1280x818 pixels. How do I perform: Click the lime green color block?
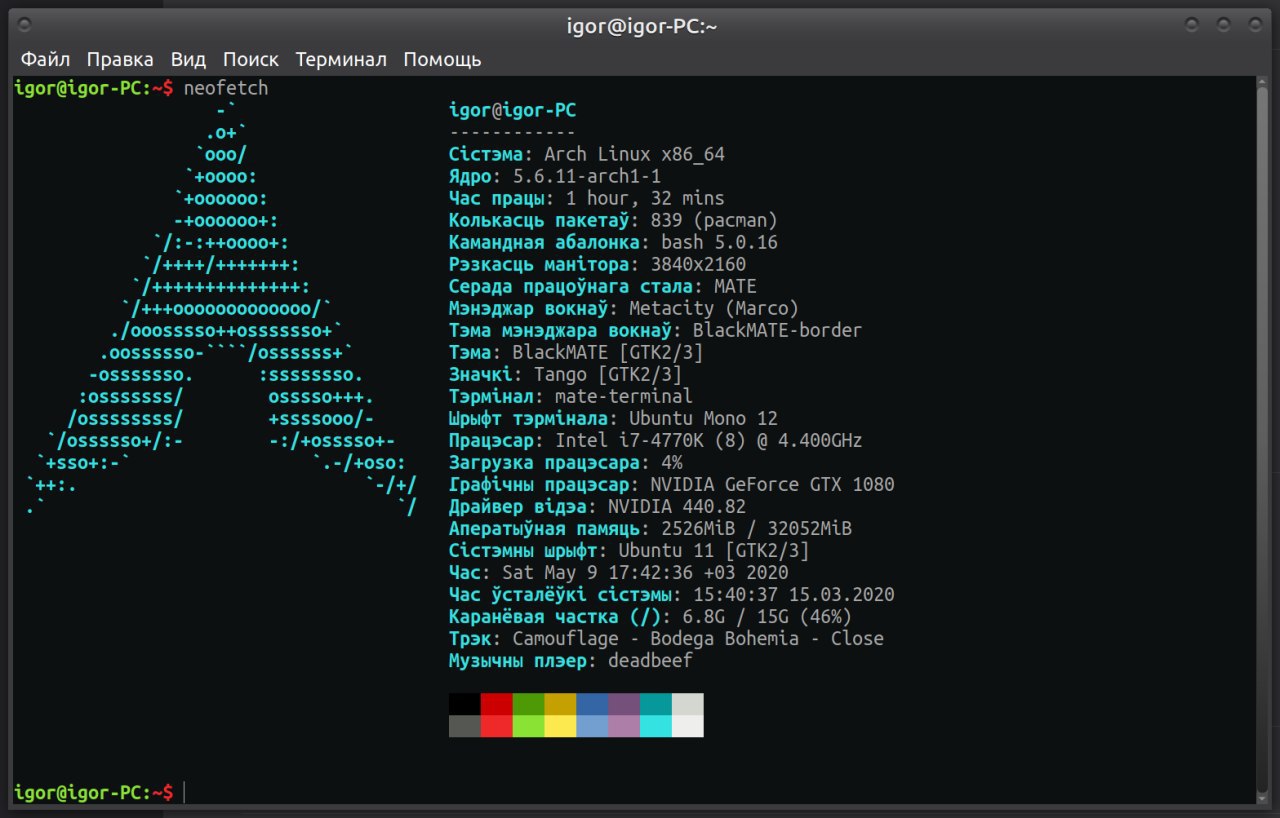tap(529, 726)
